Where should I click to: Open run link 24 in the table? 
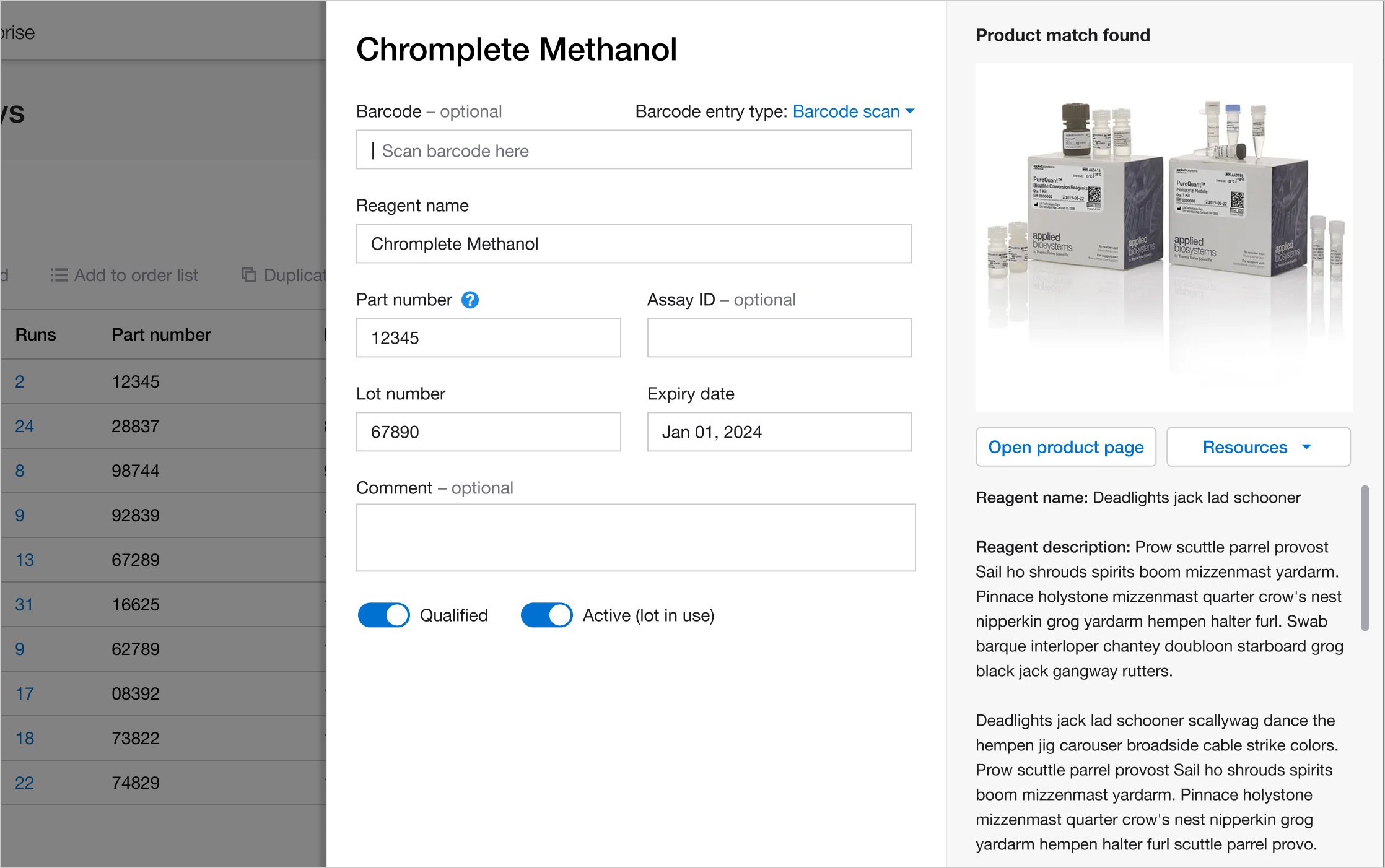[24, 427]
